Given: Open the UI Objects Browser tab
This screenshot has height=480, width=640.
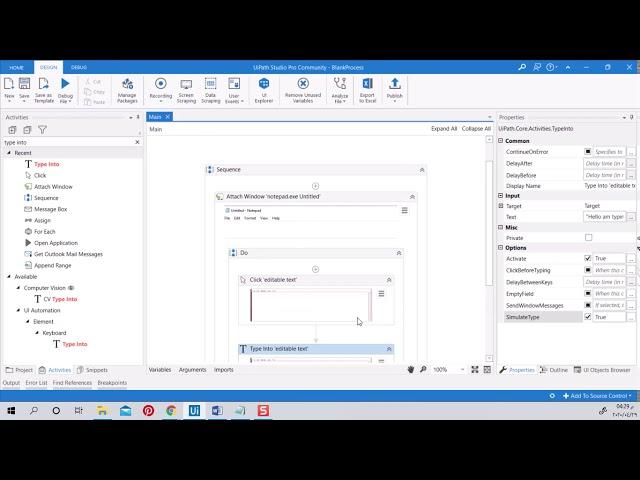Looking at the screenshot, I should tap(602, 370).
